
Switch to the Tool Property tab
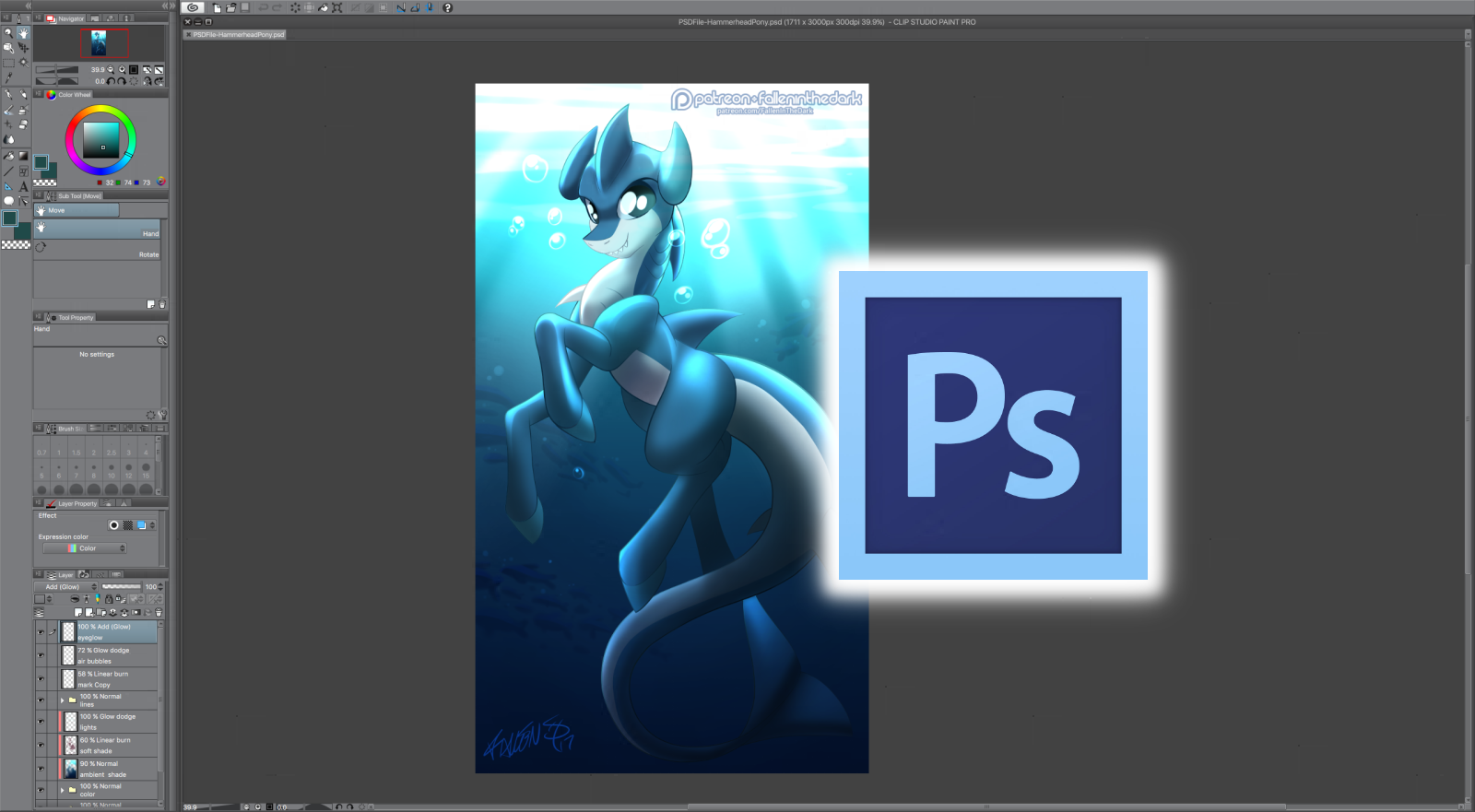point(71,317)
